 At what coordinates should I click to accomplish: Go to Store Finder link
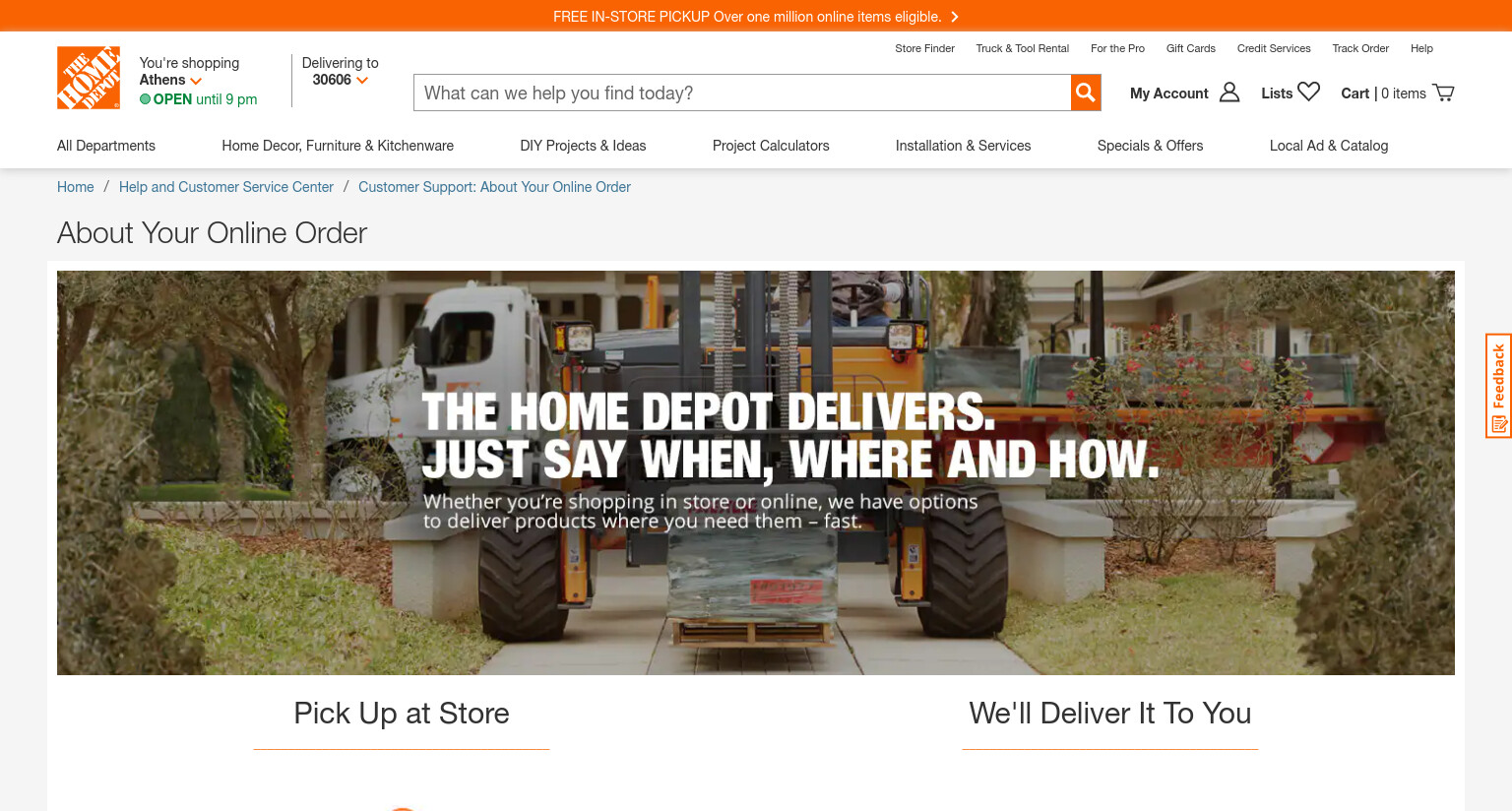(x=924, y=48)
